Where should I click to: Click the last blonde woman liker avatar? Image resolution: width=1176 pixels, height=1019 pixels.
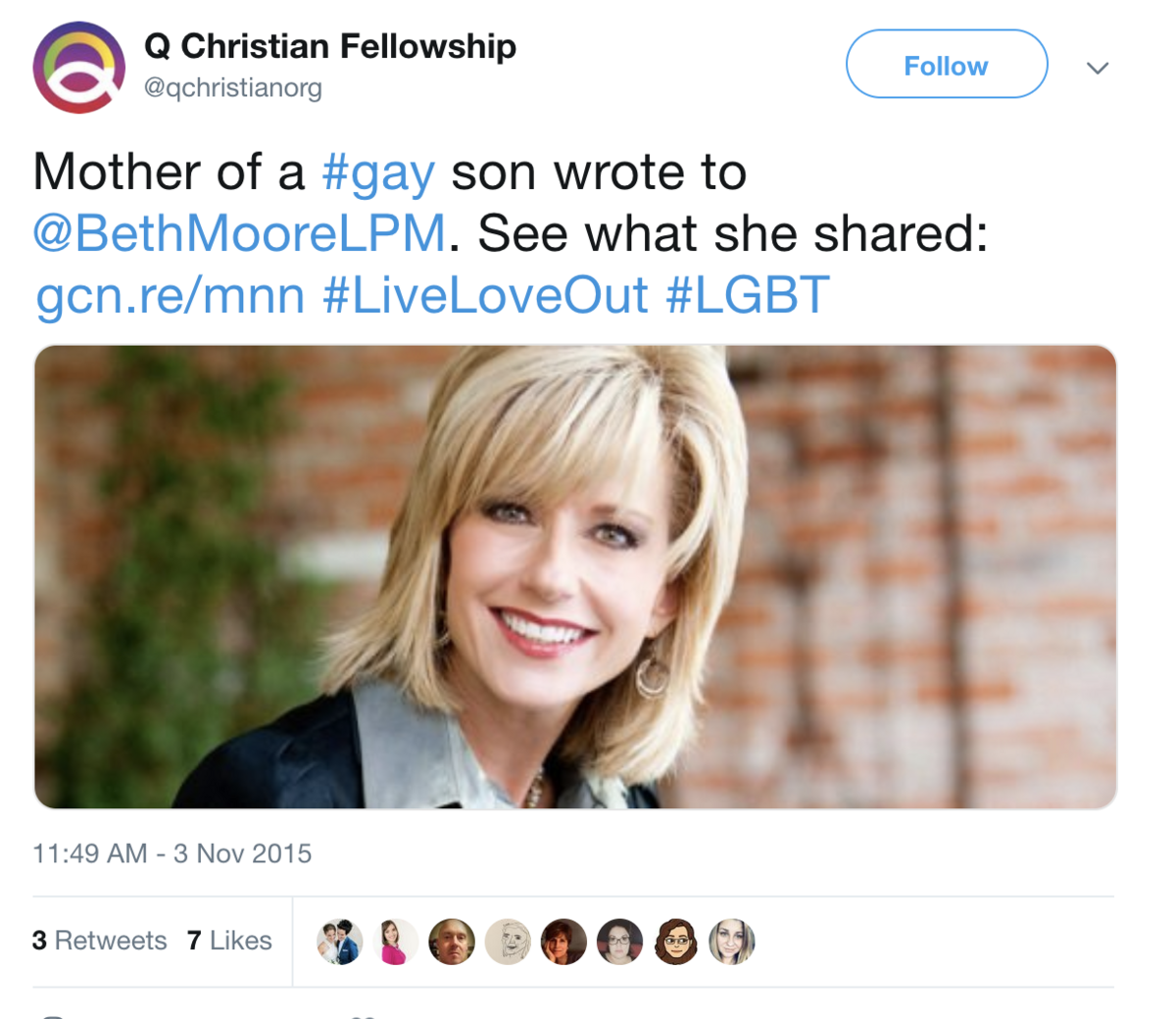coord(731,942)
